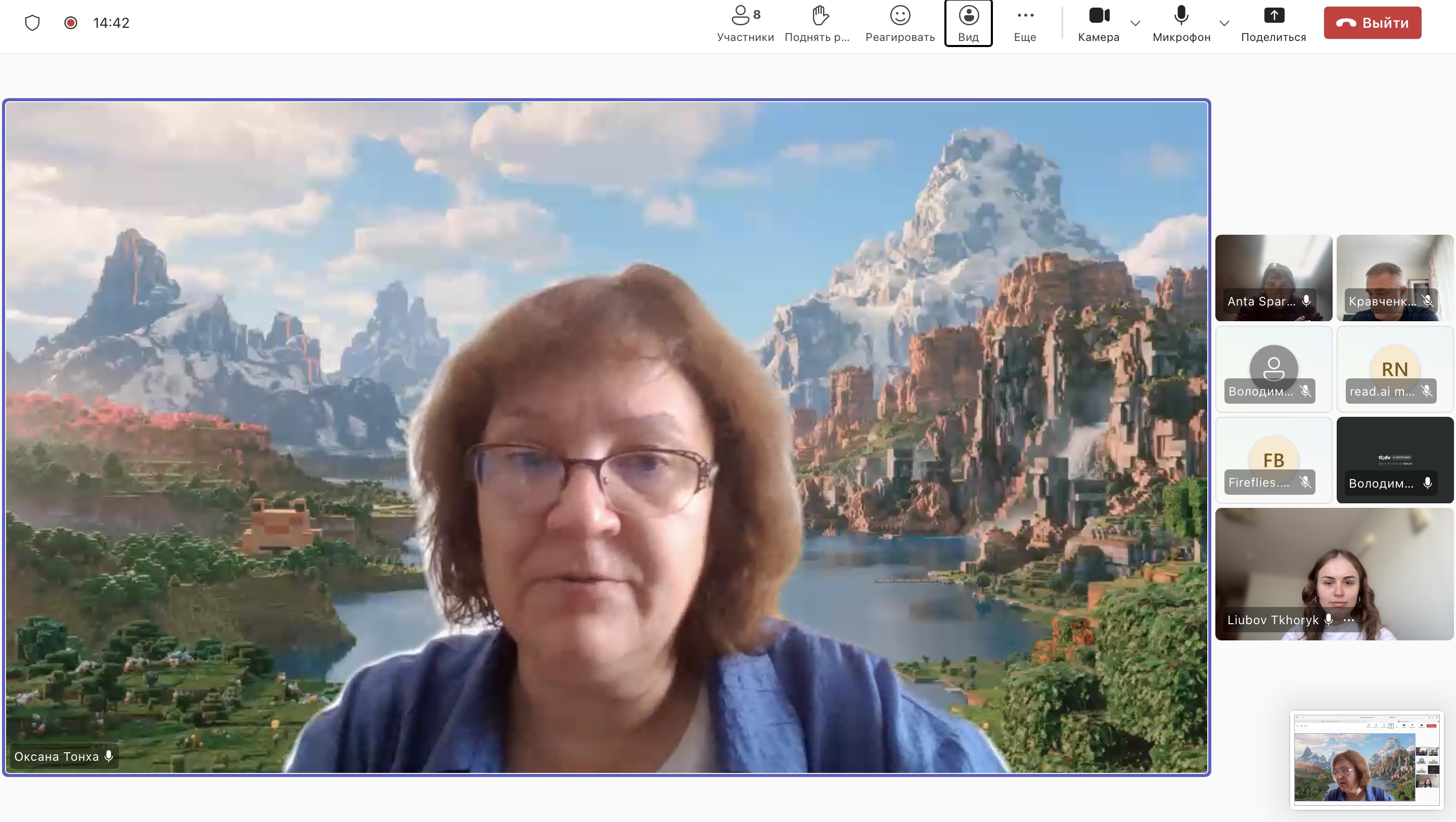Open the Еще more options menu
Viewport: 1456px width, 822px height.
tap(1025, 24)
